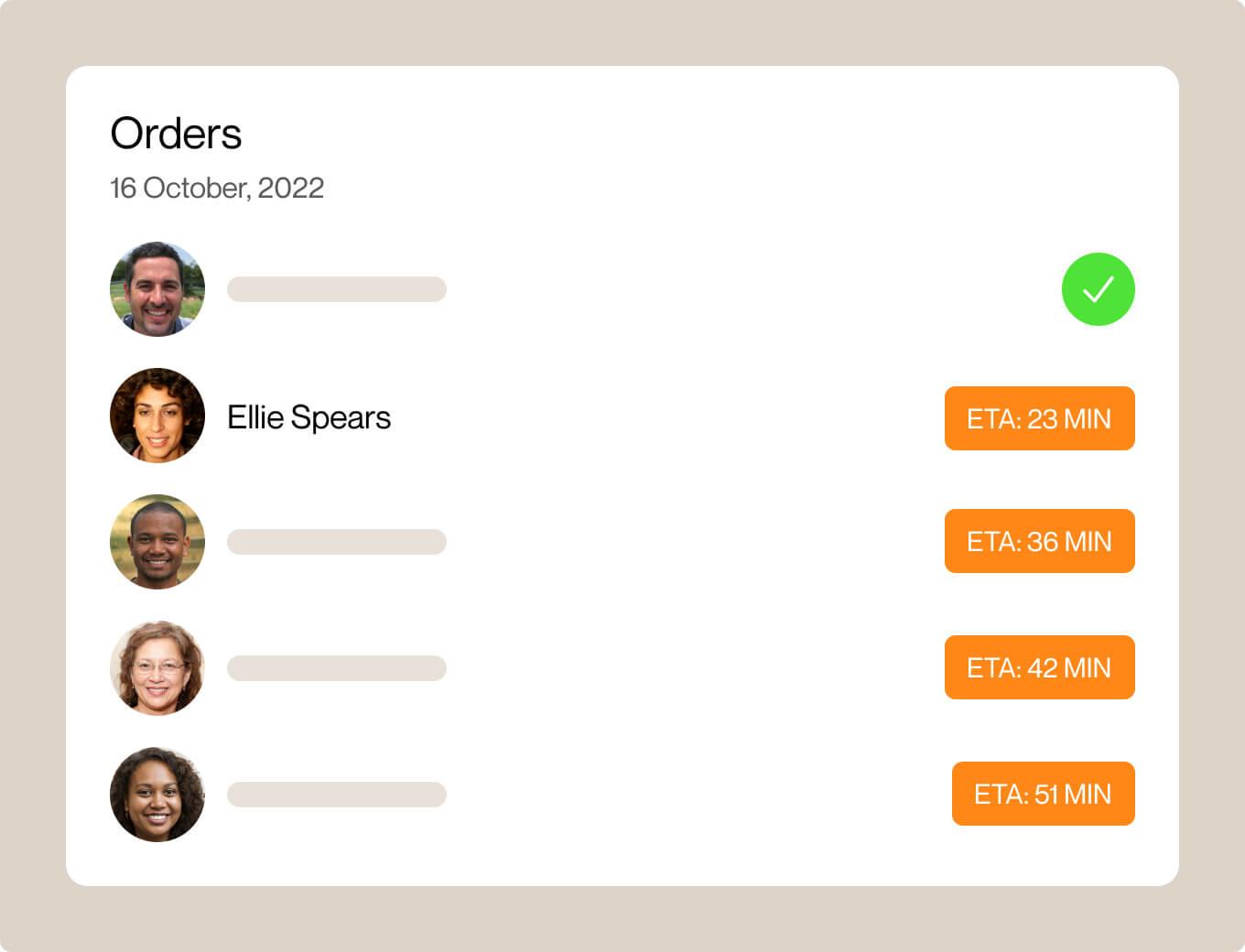This screenshot has height=952, width=1245.
Task: Select the placeholder name bar in 42 MIN row
Action: click(x=336, y=668)
